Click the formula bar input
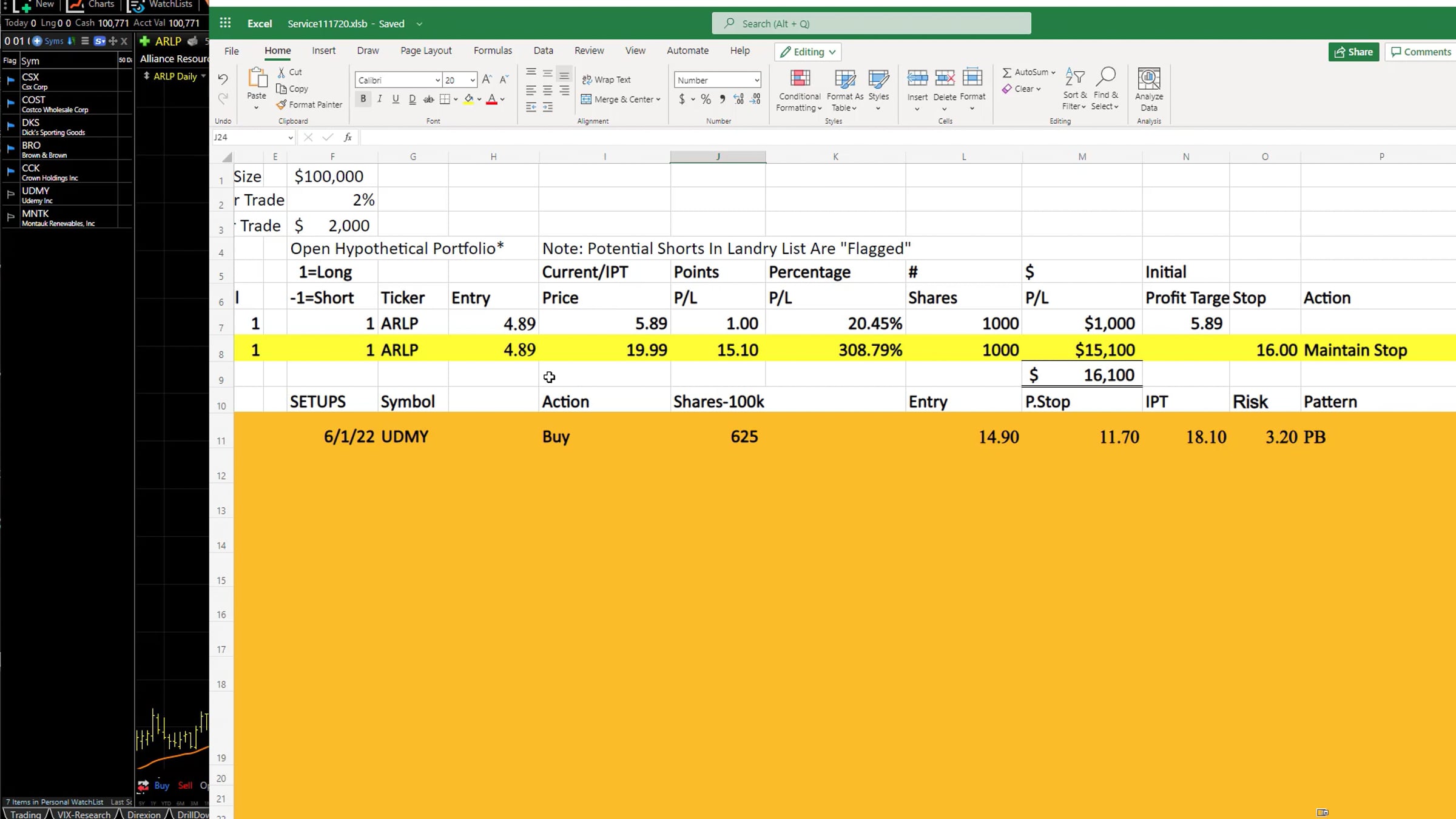This screenshot has height=819, width=1456. pos(908,138)
